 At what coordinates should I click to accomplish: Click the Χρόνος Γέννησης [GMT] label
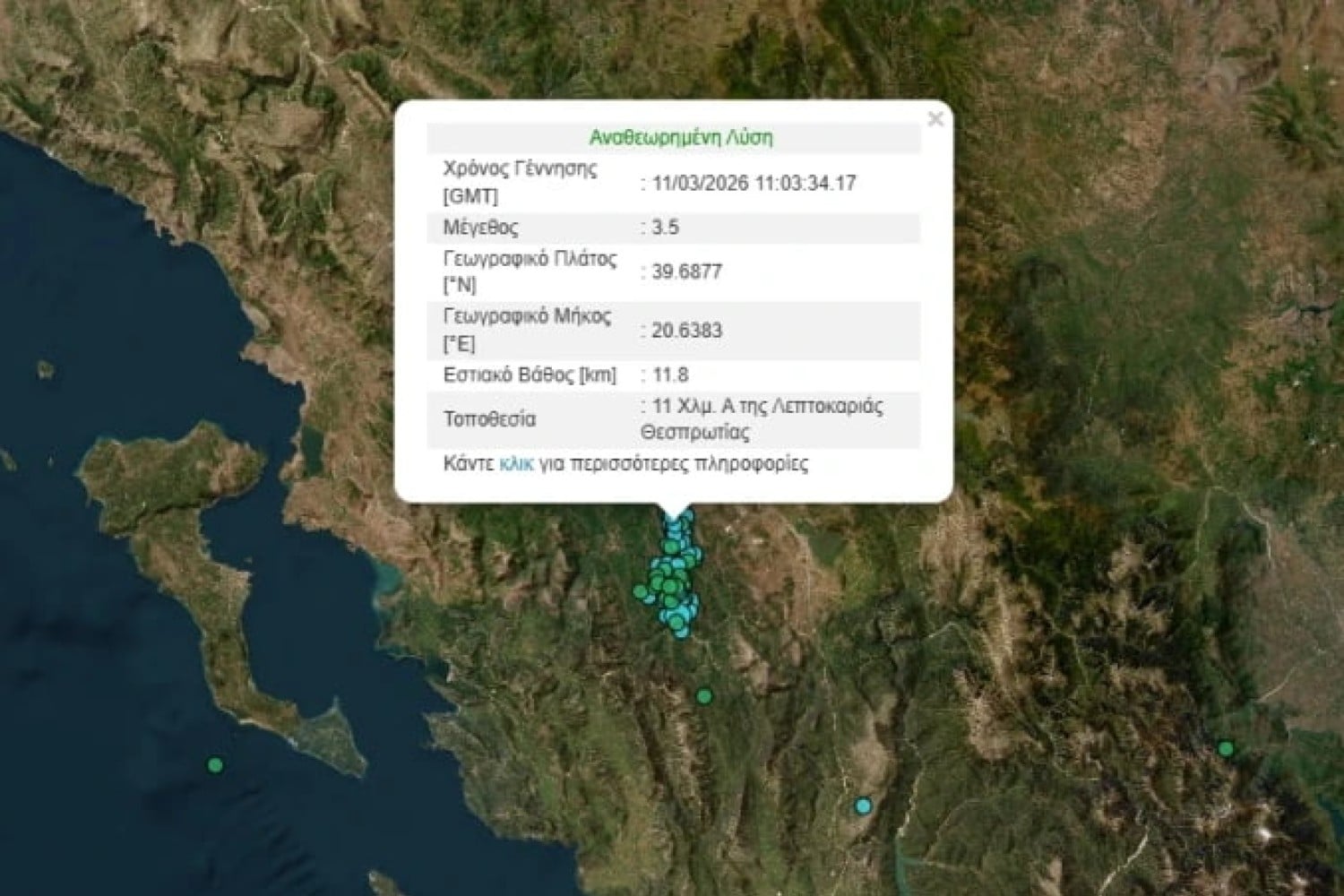tap(520, 182)
